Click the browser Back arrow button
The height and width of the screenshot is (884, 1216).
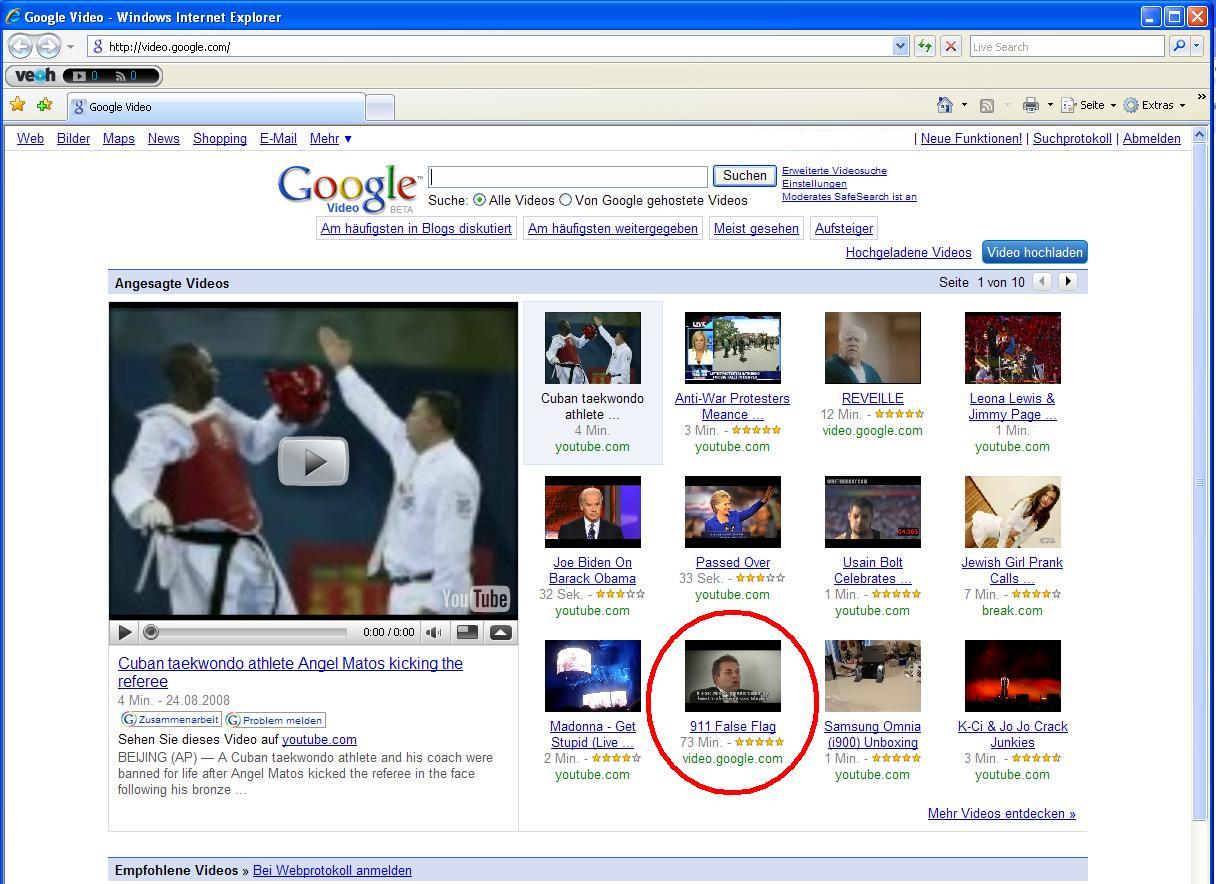coord(20,46)
